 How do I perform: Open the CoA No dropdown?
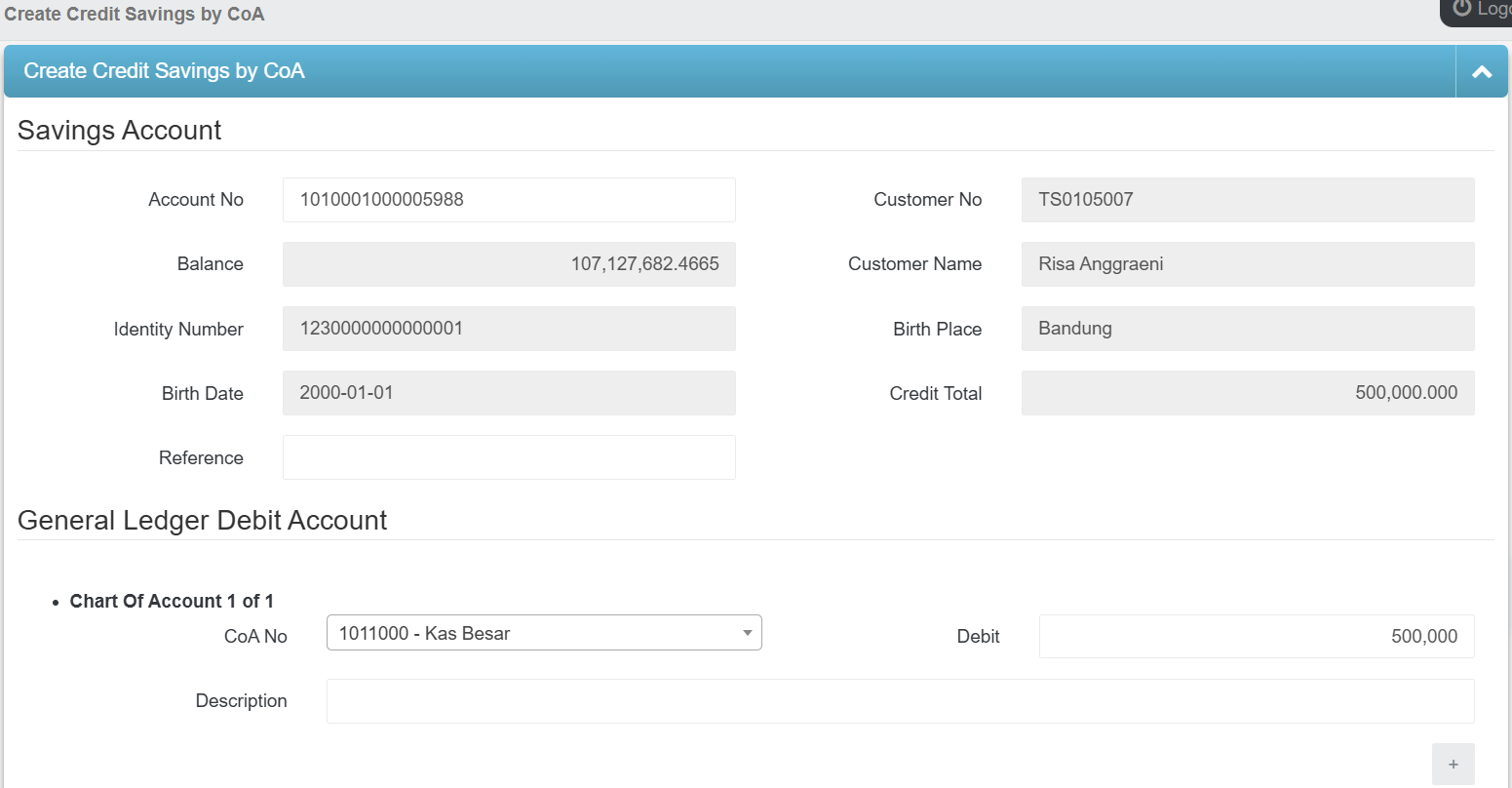click(x=544, y=633)
